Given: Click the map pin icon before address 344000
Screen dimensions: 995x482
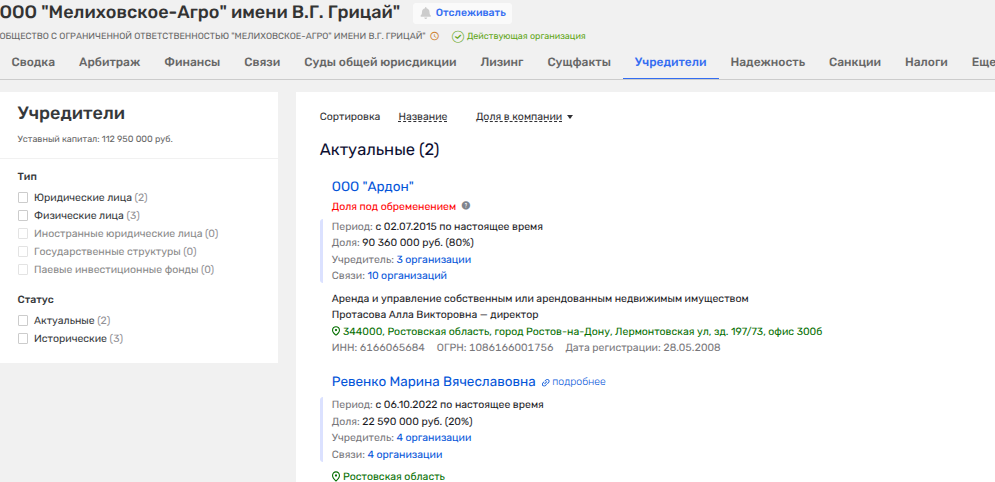Looking at the screenshot, I should 336,331.
